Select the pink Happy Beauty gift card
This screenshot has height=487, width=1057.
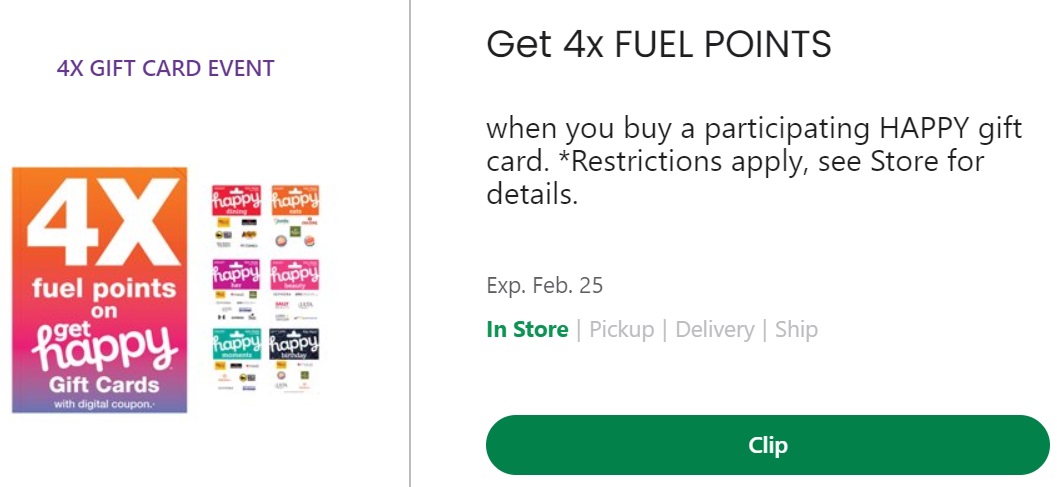pos(295,287)
